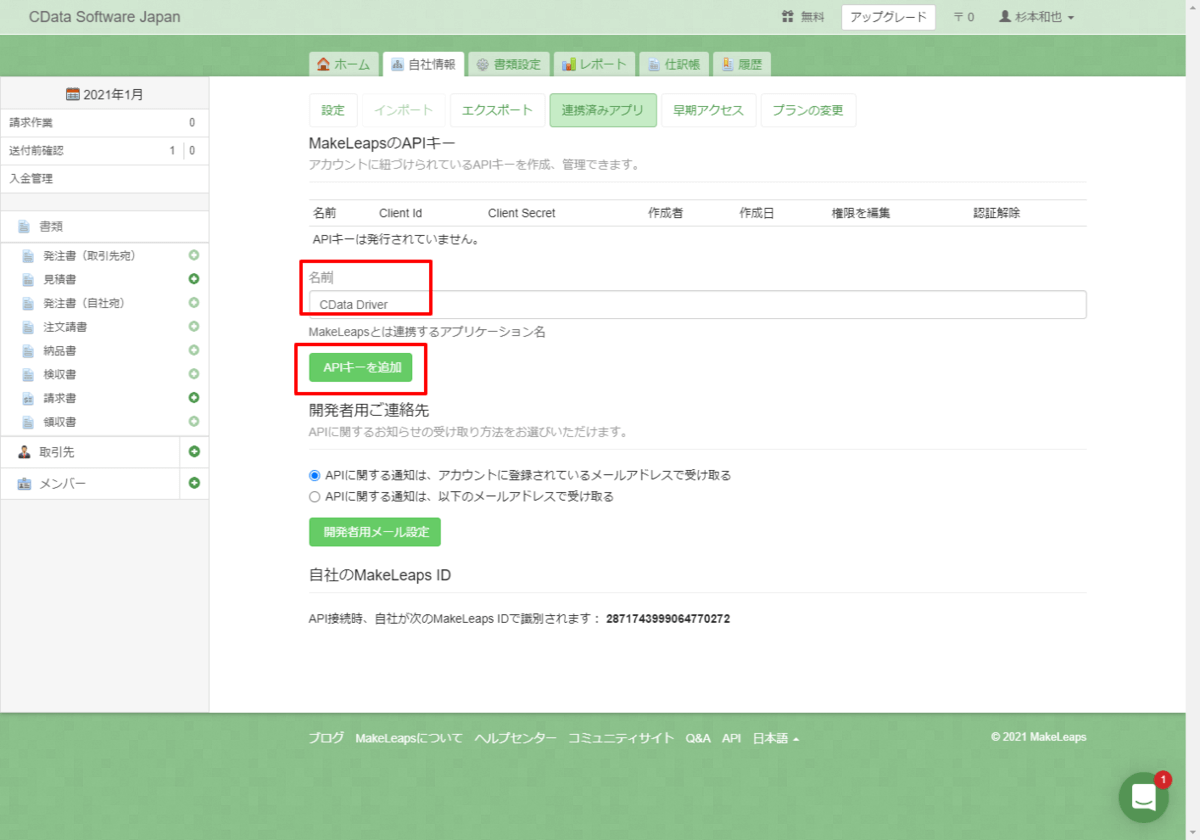The height and width of the screenshot is (840, 1200).
Task: Open 注文請書 document list
Action: coord(65,327)
